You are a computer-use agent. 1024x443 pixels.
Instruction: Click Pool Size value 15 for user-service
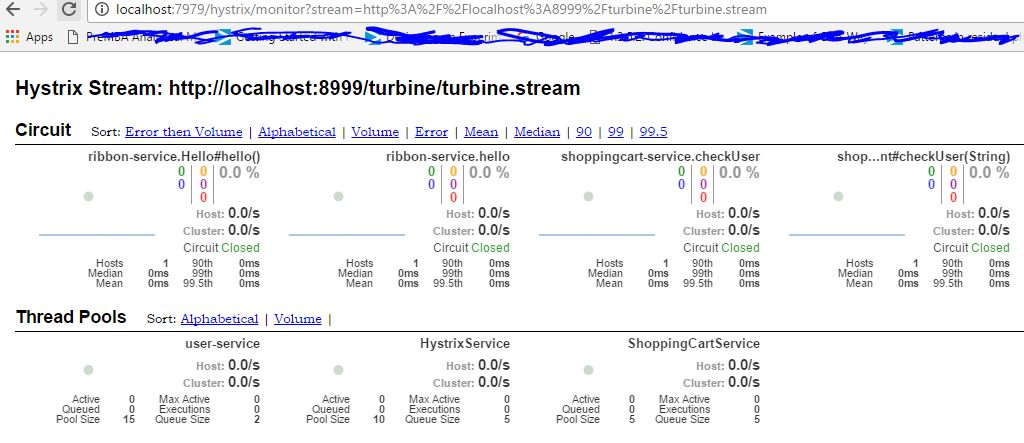(x=129, y=419)
